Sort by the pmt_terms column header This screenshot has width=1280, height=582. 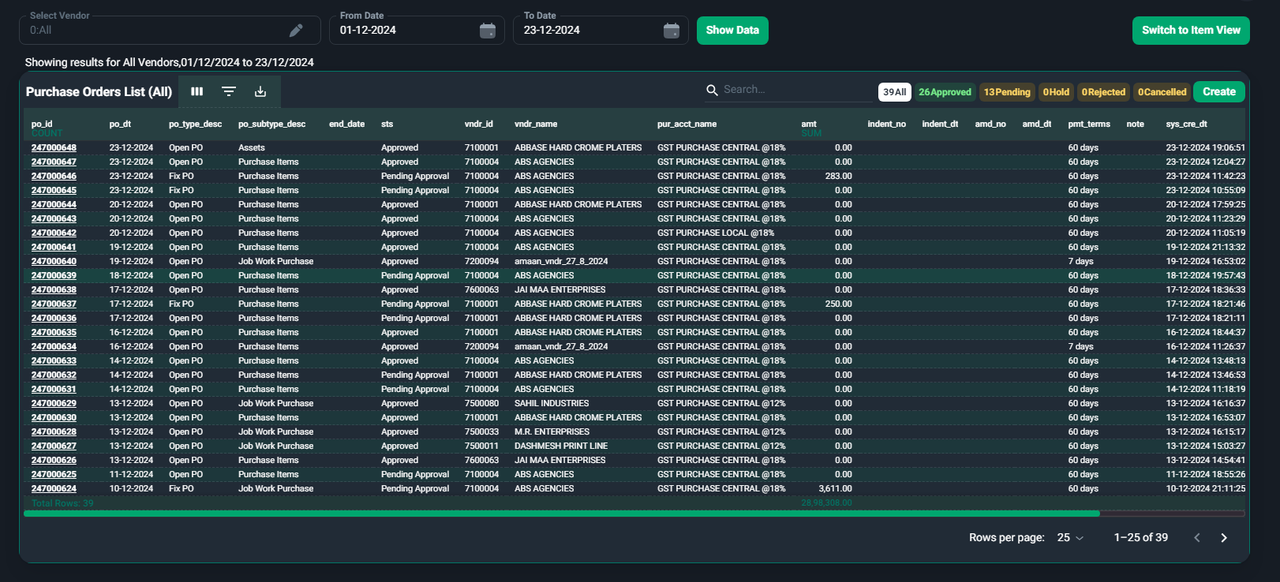tap(1089, 124)
